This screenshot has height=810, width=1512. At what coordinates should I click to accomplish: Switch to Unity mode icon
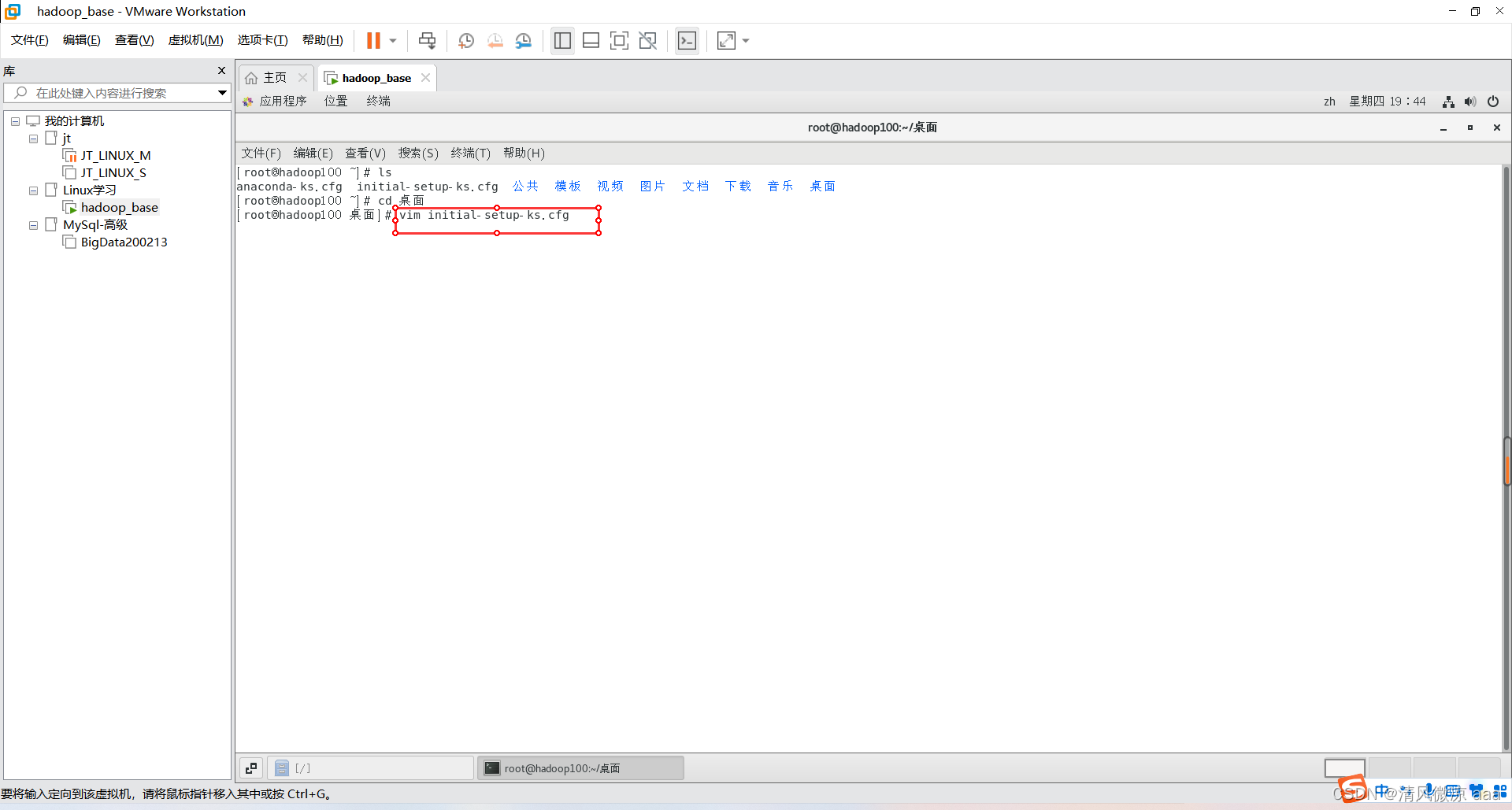[648, 40]
